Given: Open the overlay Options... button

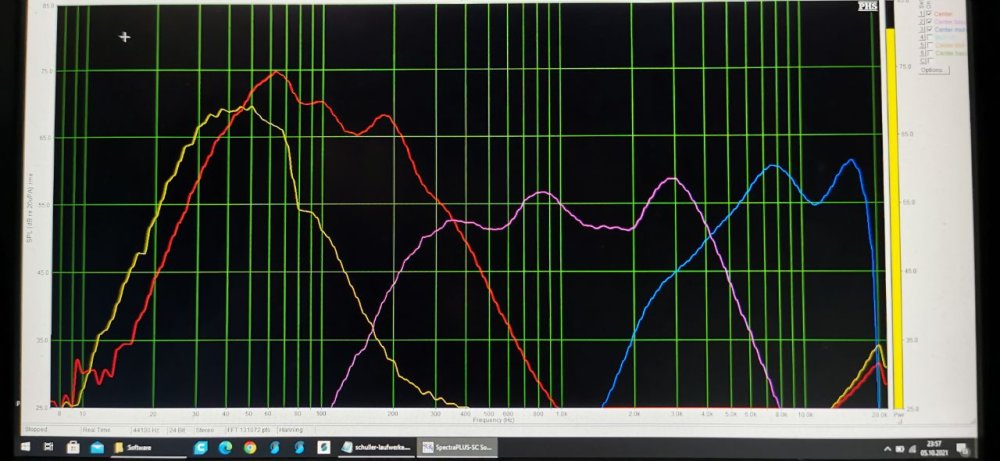Looking at the screenshot, I should [x=933, y=70].
